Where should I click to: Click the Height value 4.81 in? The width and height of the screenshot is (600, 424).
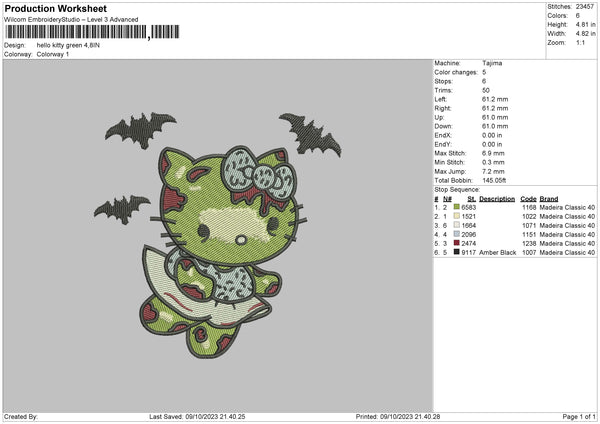pyautogui.click(x=585, y=24)
